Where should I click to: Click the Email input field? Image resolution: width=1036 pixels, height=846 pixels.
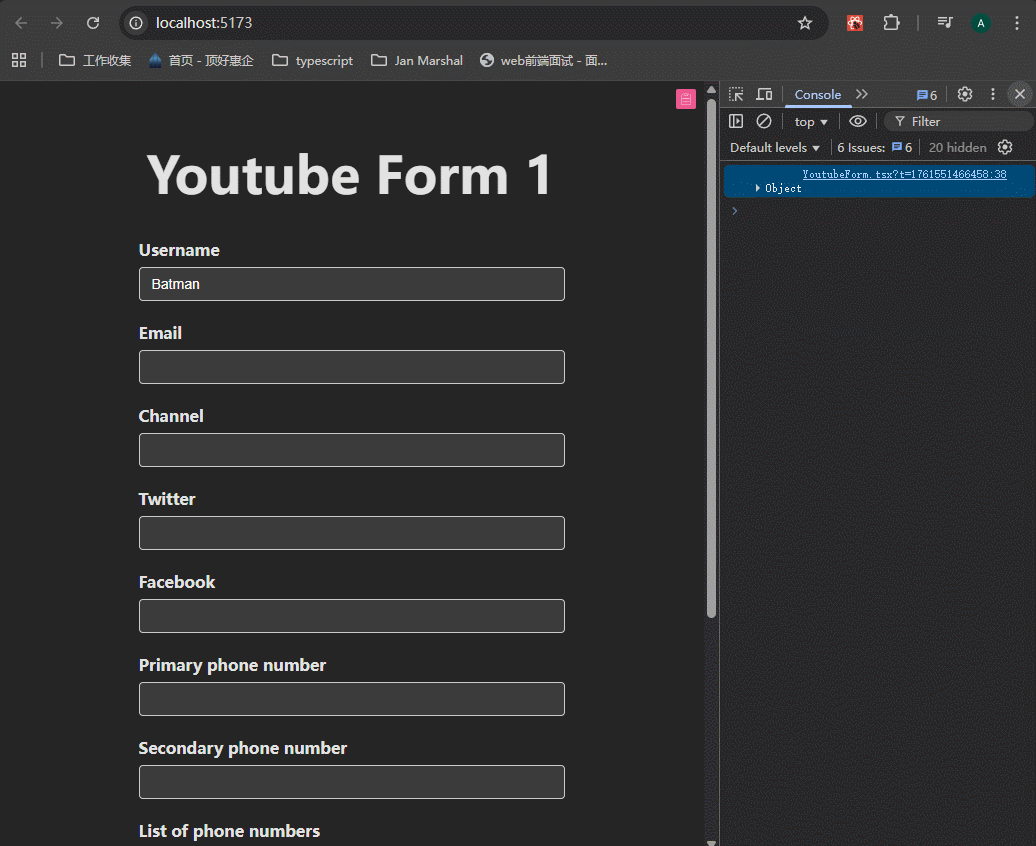click(x=351, y=367)
